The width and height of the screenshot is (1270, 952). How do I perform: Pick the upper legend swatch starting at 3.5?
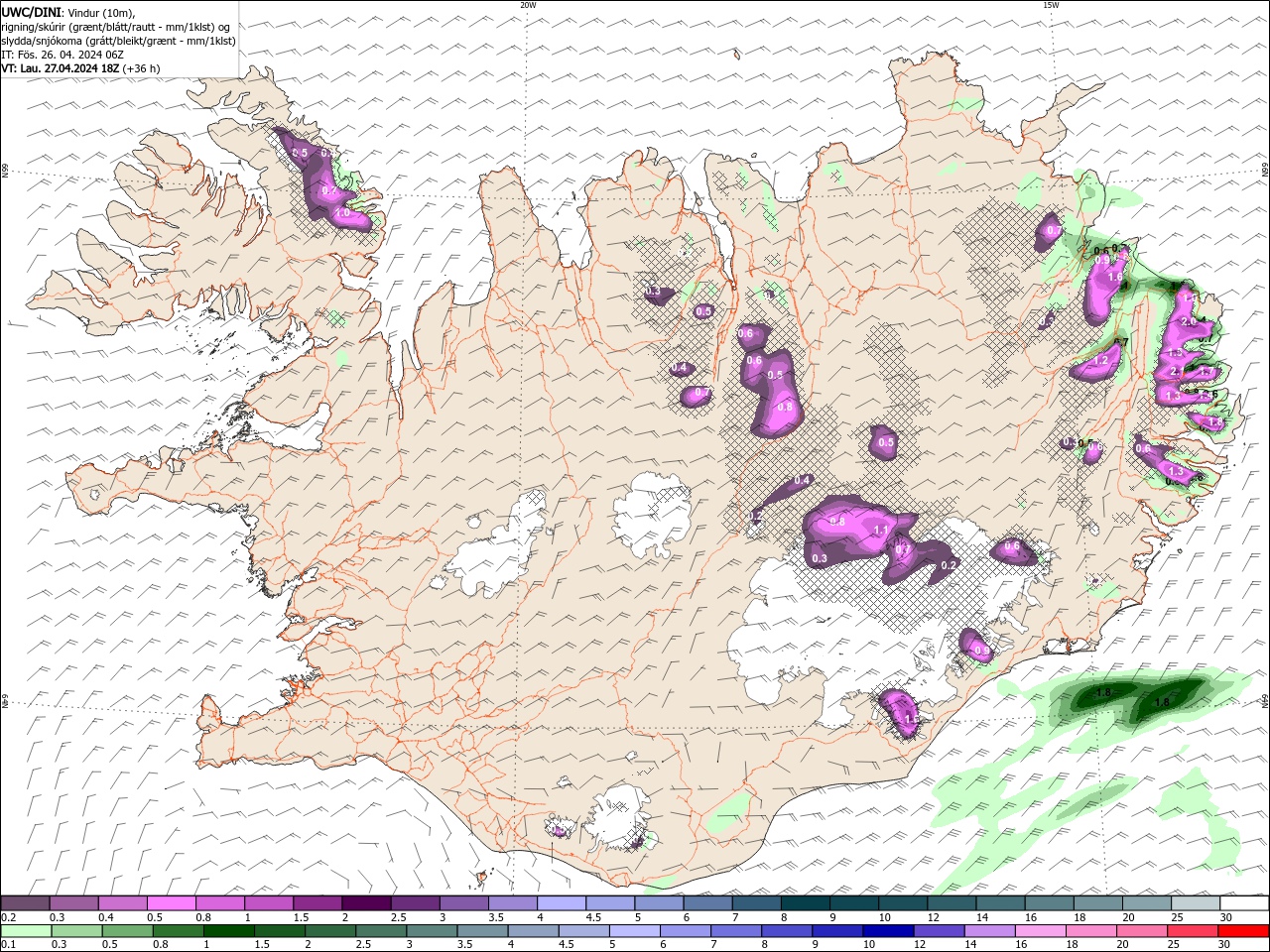click(513, 903)
